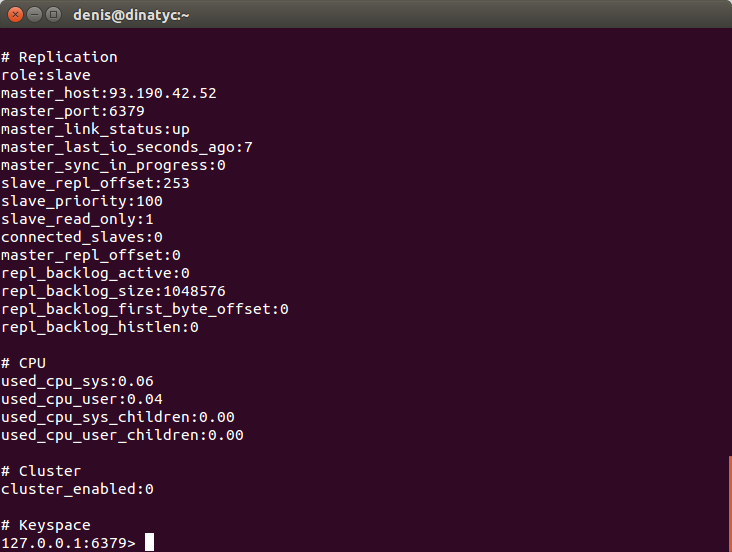The height and width of the screenshot is (552, 732).
Task: Click the cluster_enabled:0 line
Action: click(77, 489)
